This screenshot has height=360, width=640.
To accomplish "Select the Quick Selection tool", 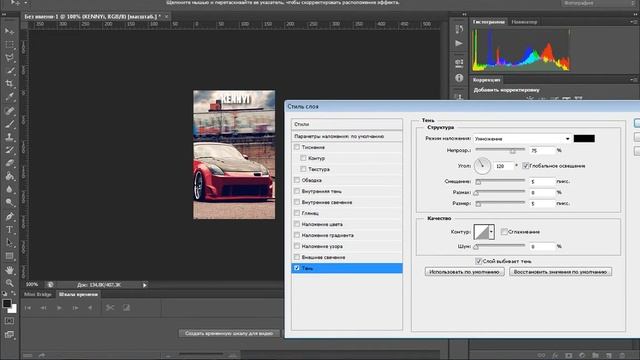I will [x=9, y=71].
